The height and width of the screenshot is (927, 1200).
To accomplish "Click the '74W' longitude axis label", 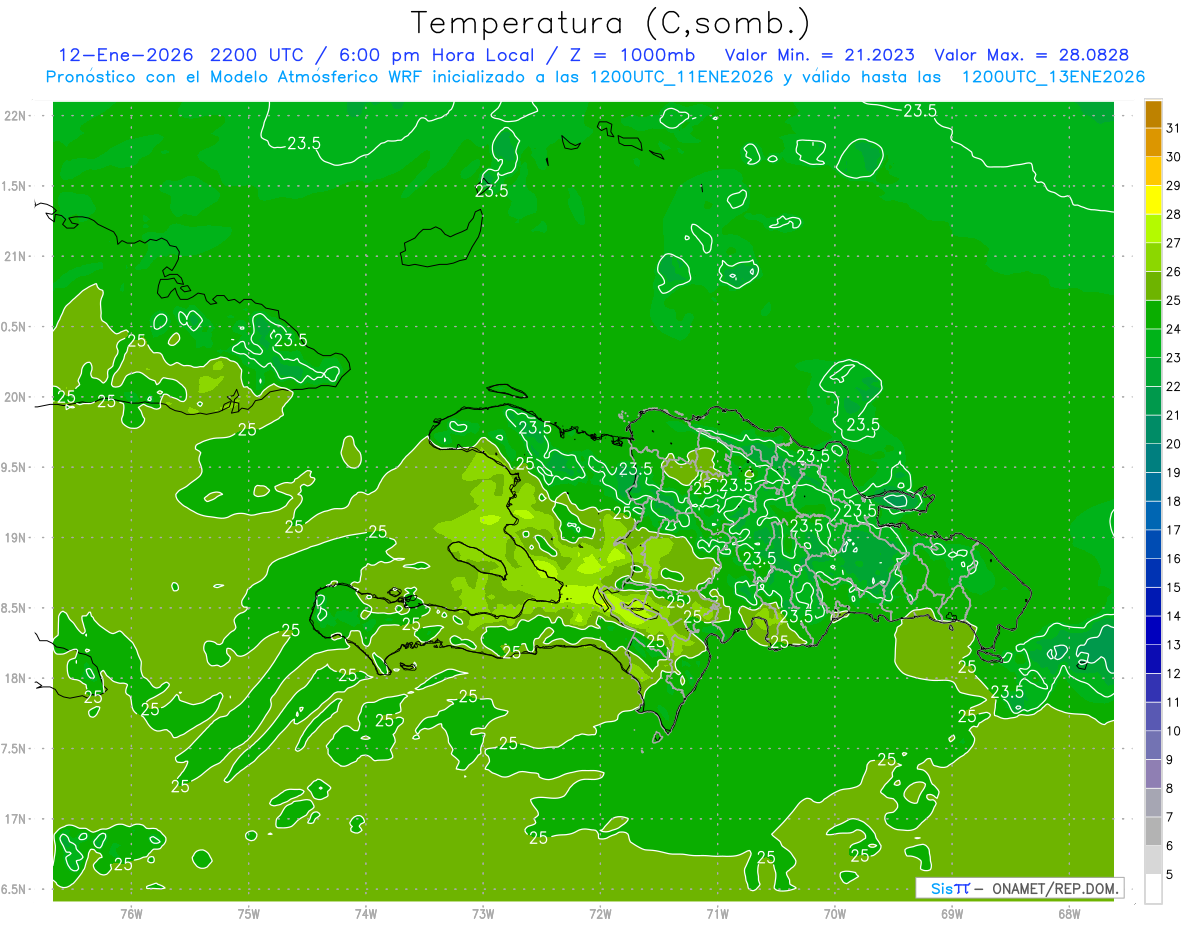I will tap(366, 914).
